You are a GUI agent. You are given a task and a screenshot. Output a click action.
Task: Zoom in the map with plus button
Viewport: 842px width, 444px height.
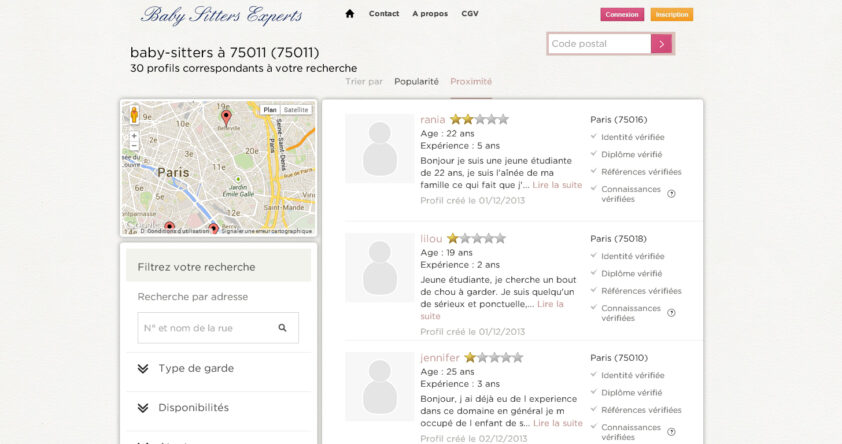134,135
